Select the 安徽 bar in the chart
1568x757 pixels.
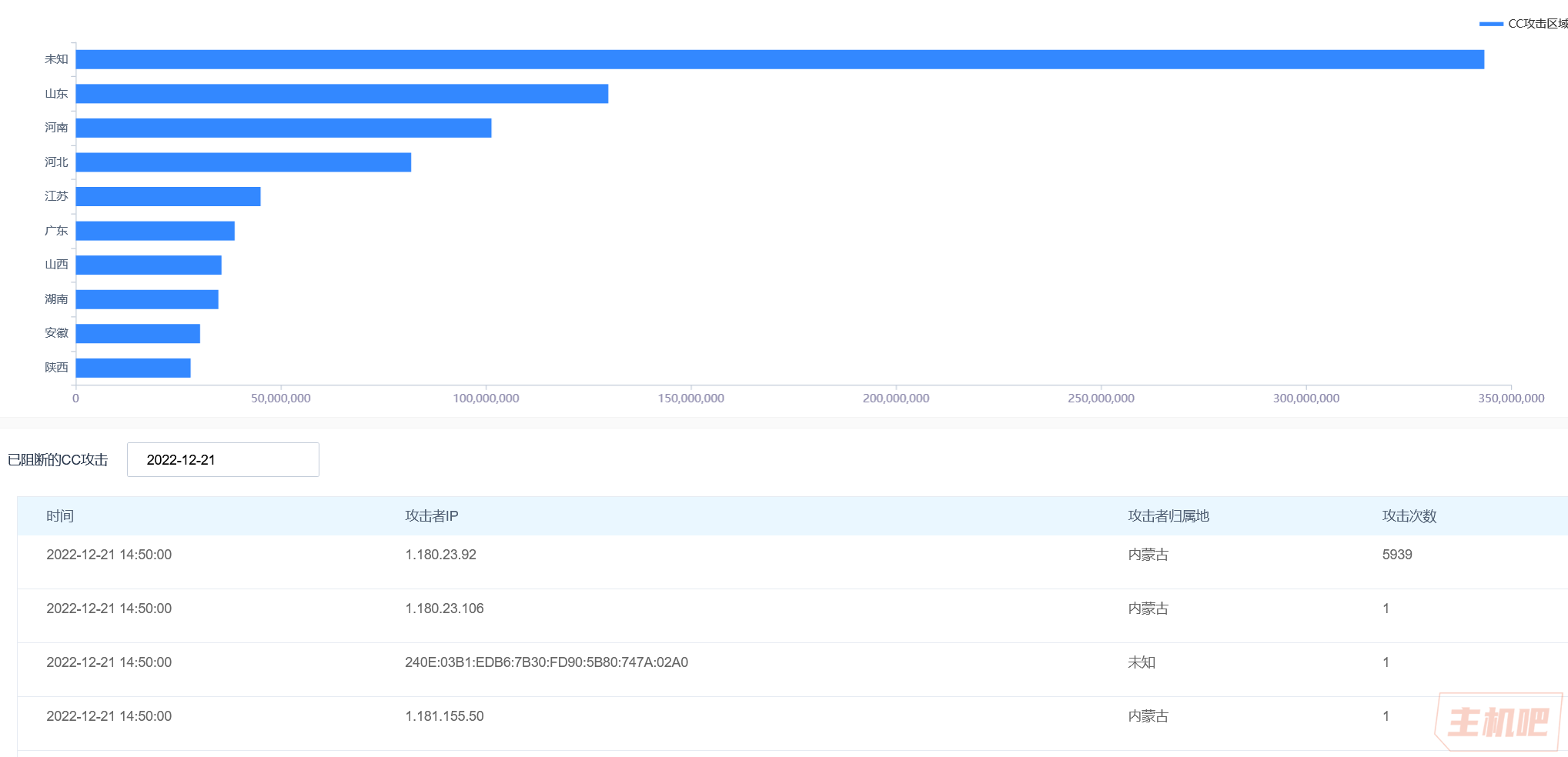click(138, 333)
